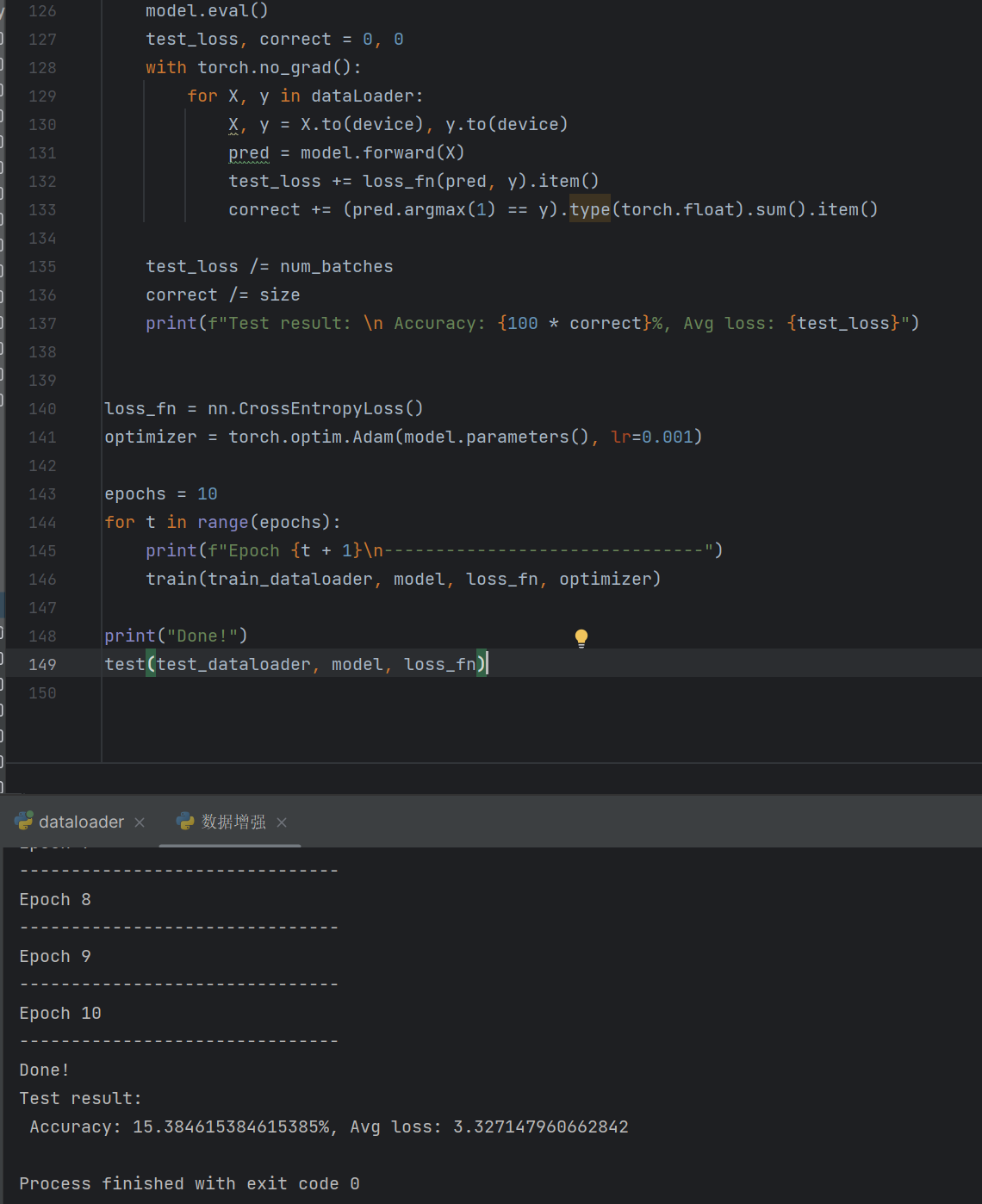982x1204 pixels.
Task: Click print("Done!") statement
Action: coord(176,636)
